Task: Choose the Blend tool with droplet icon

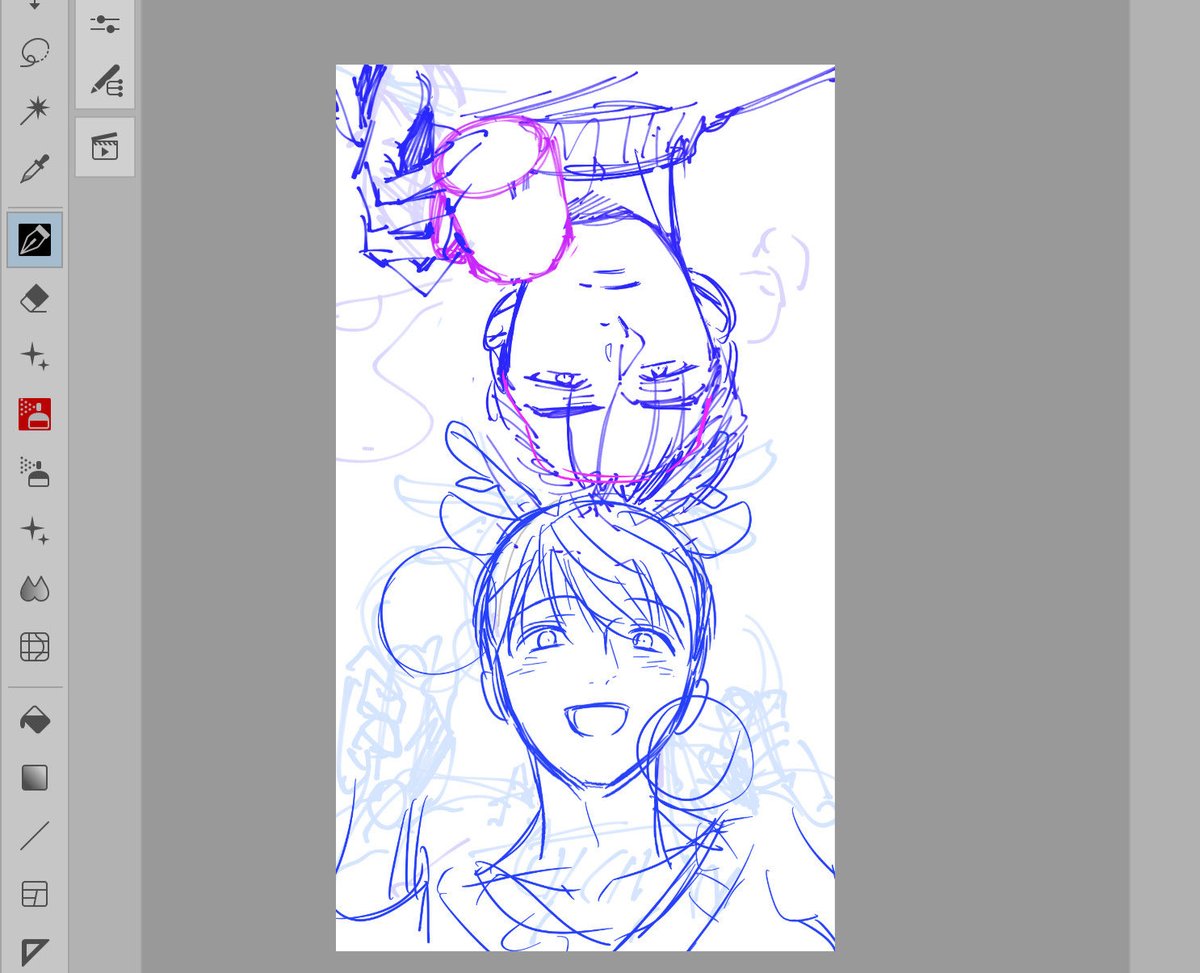Action: click(35, 588)
